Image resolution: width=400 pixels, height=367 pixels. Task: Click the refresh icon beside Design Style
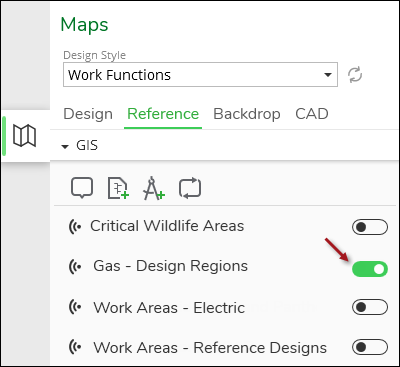(x=355, y=75)
